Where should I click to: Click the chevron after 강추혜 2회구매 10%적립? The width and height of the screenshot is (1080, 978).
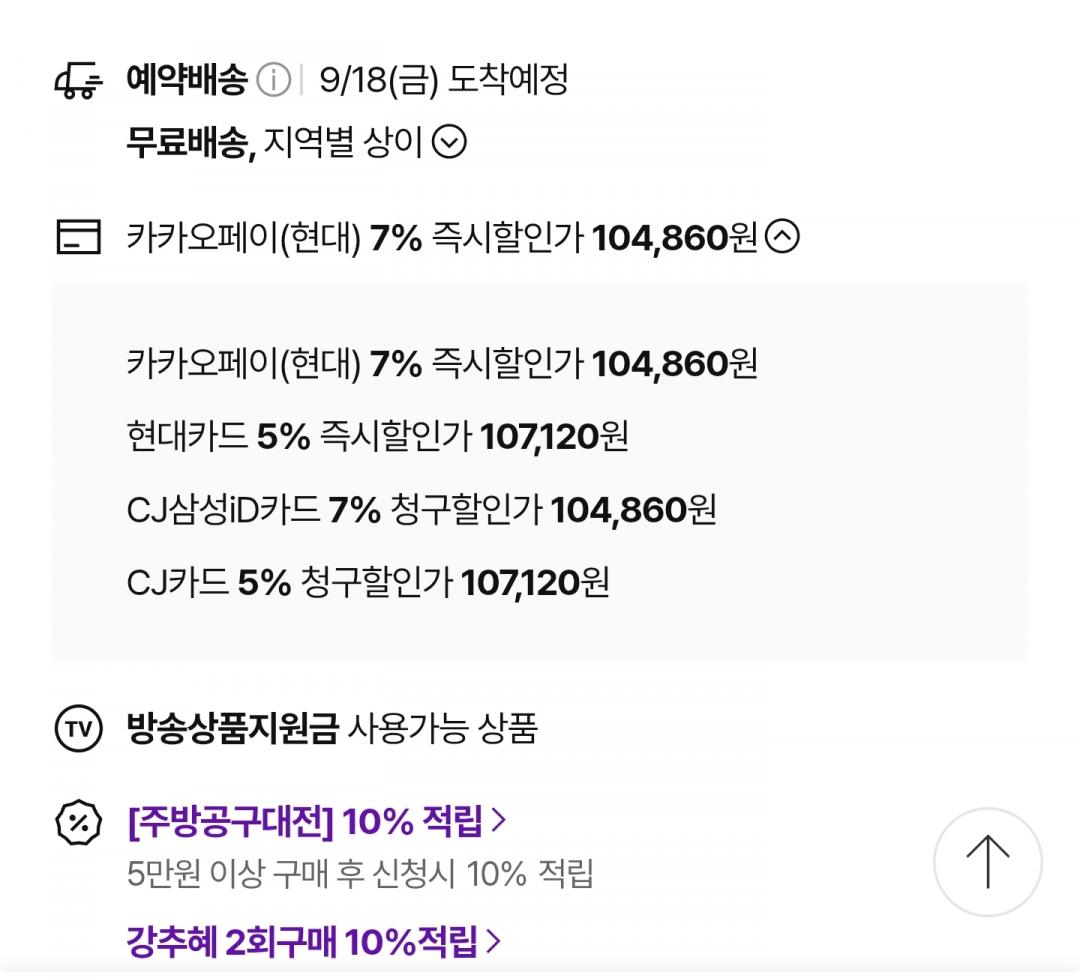(493, 941)
